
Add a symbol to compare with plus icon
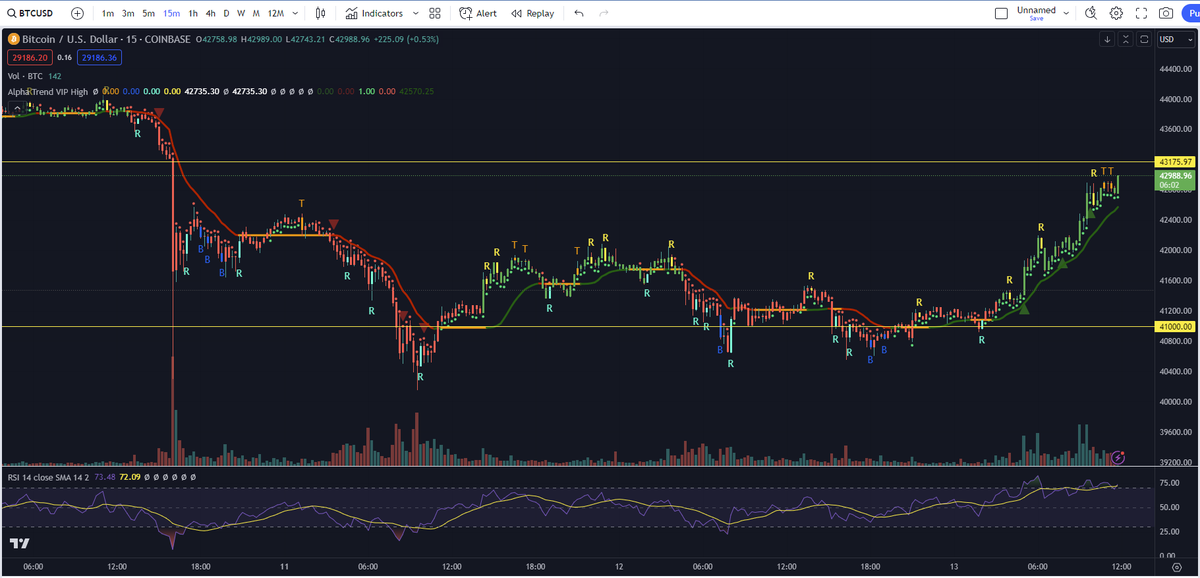77,13
